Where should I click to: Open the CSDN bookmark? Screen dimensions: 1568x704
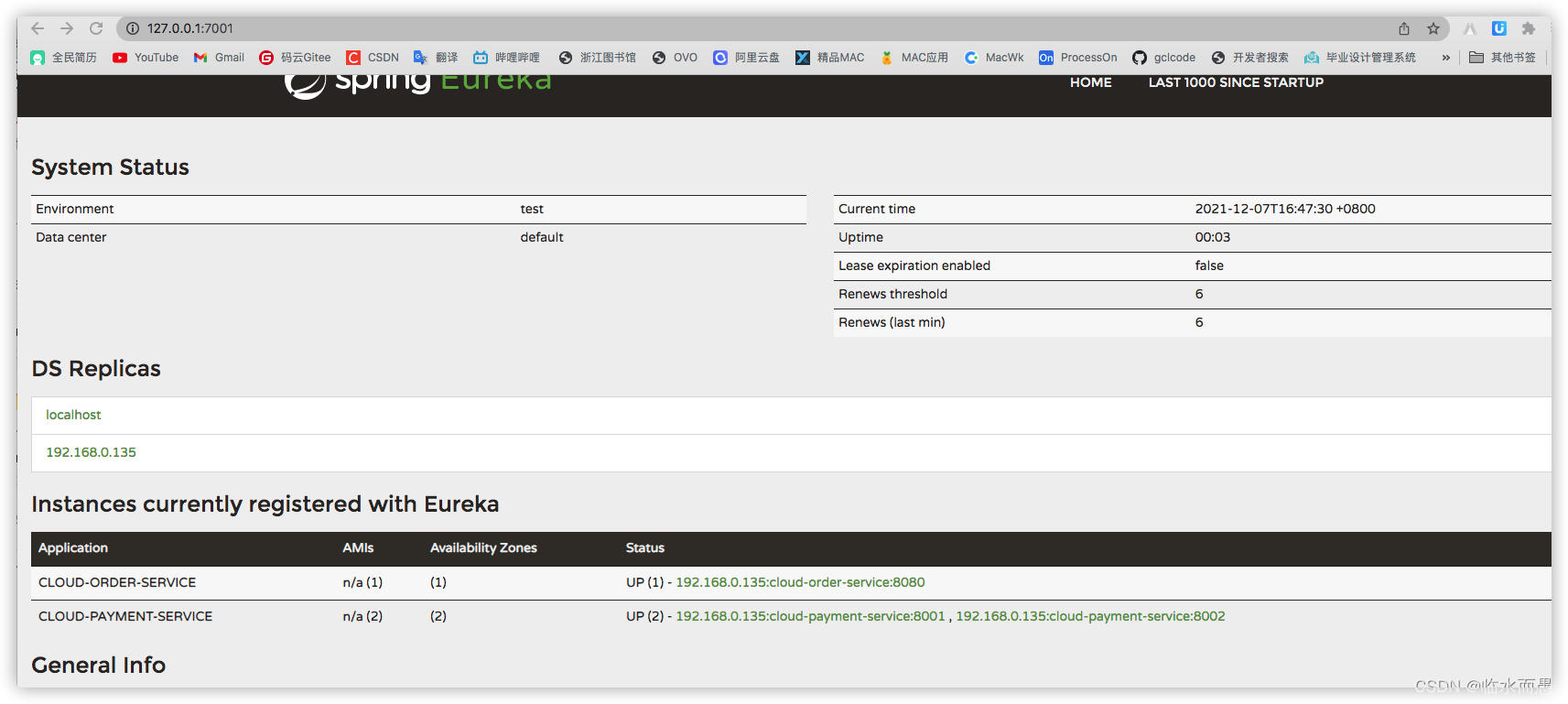pyautogui.click(x=373, y=58)
